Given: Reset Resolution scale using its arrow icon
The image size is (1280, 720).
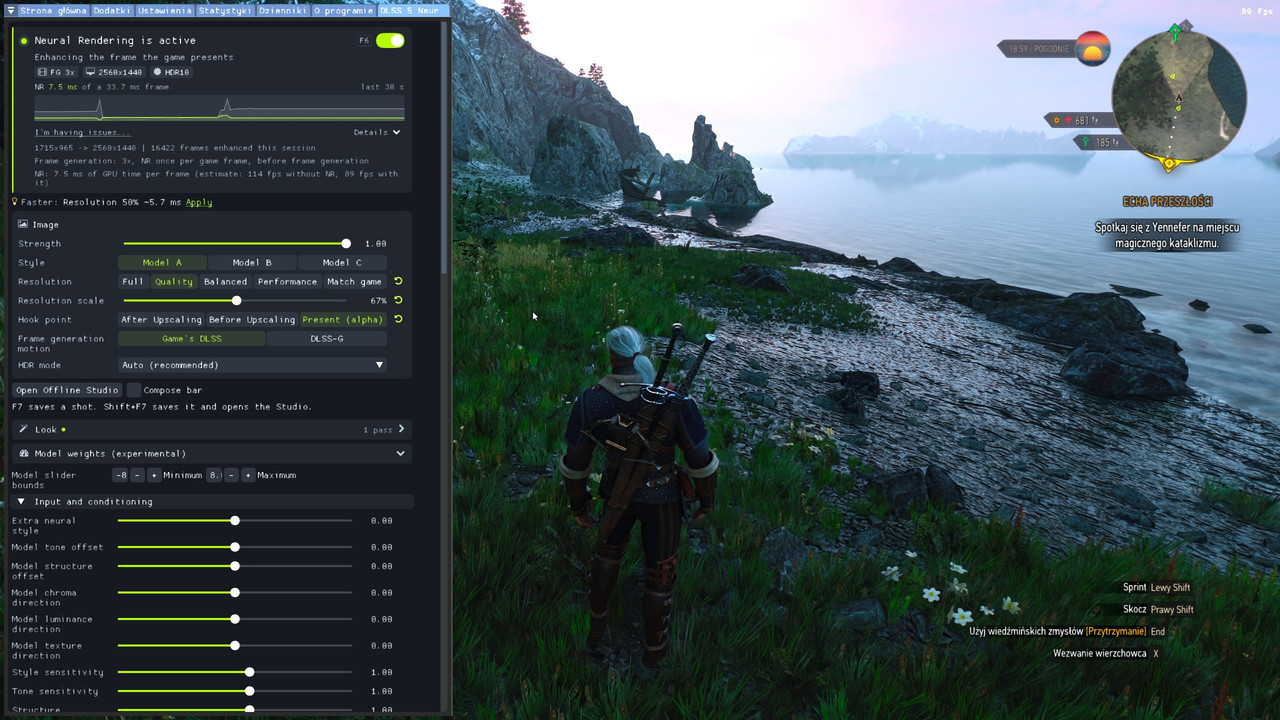Looking at the screenshot, I should coord(398,300).
